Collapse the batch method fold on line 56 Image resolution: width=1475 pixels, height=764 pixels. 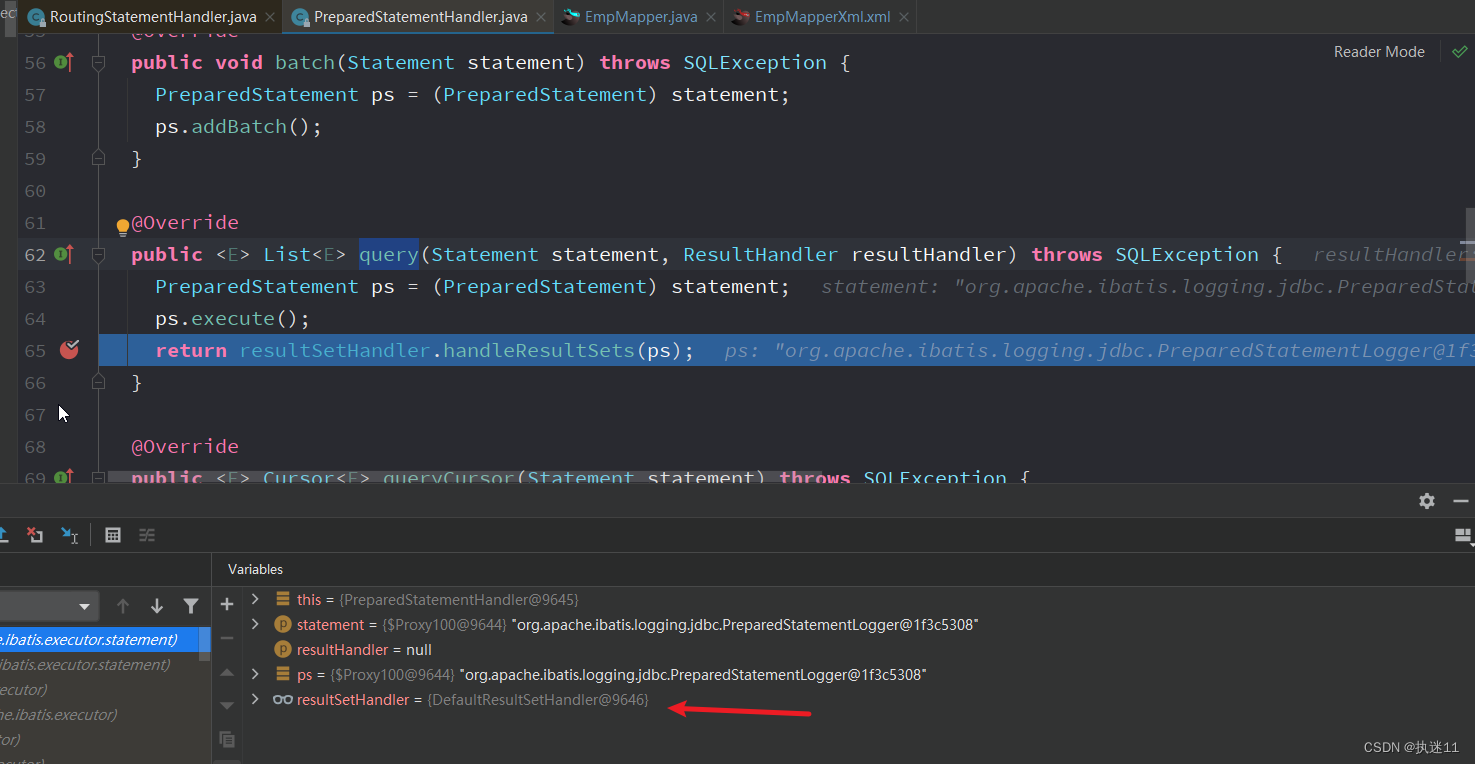pyautogui.click(x=98, y=62)
